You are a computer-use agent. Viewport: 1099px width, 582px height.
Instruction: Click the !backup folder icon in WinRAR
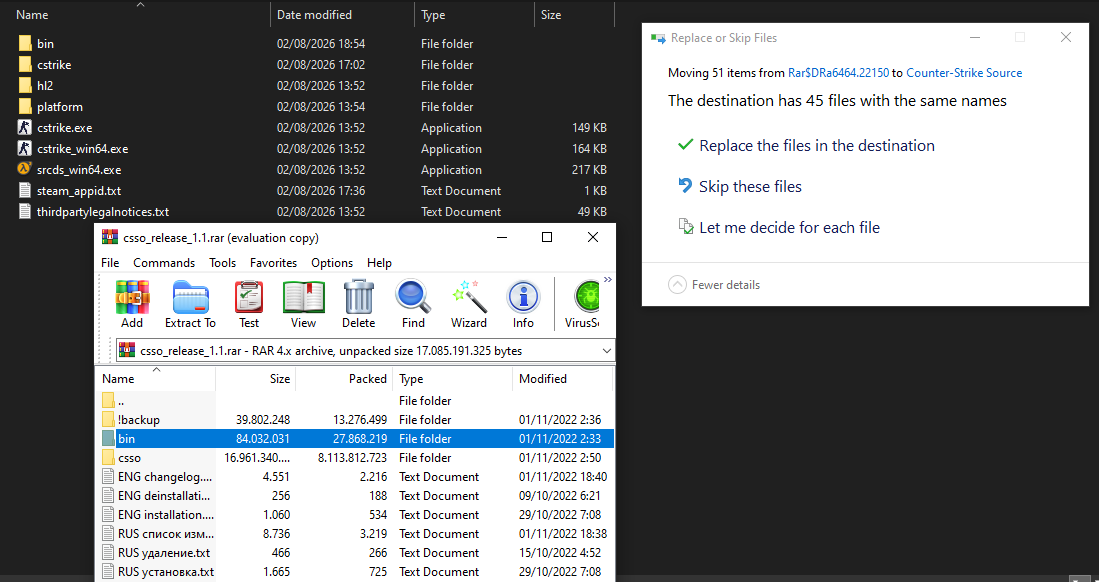click(108, 419)
